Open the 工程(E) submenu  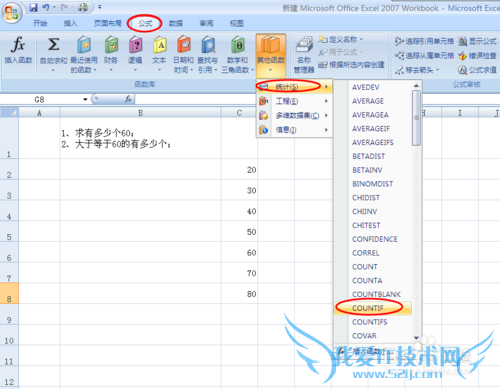point(295,101)
